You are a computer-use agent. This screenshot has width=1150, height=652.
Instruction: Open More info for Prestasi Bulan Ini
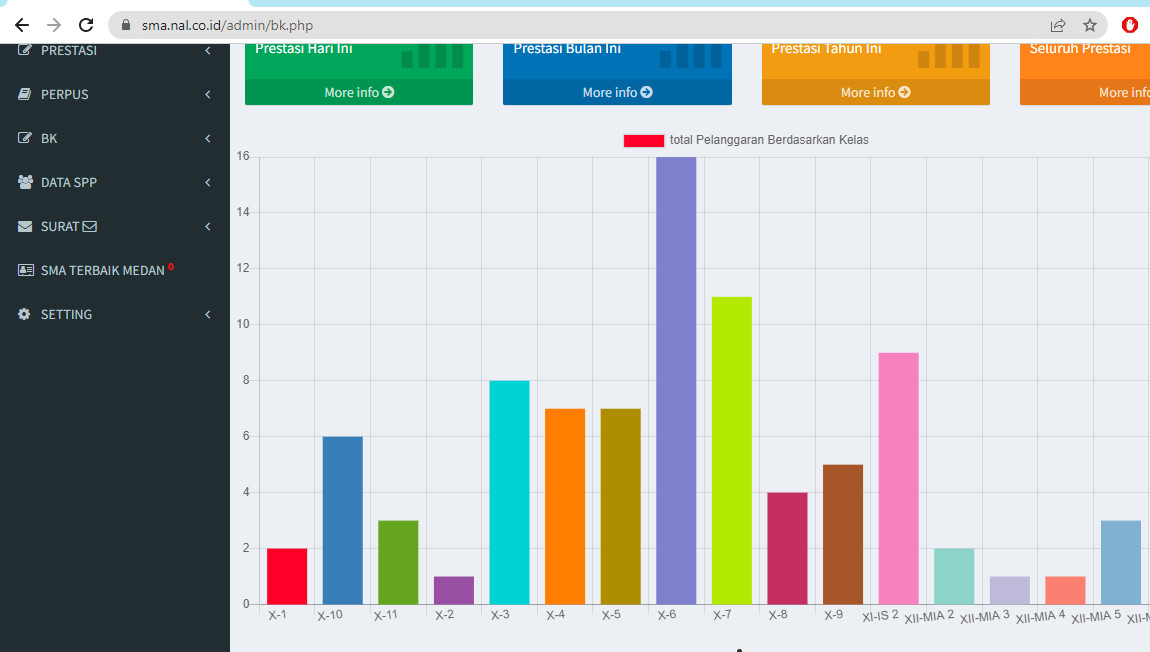[x=617, y=92]
